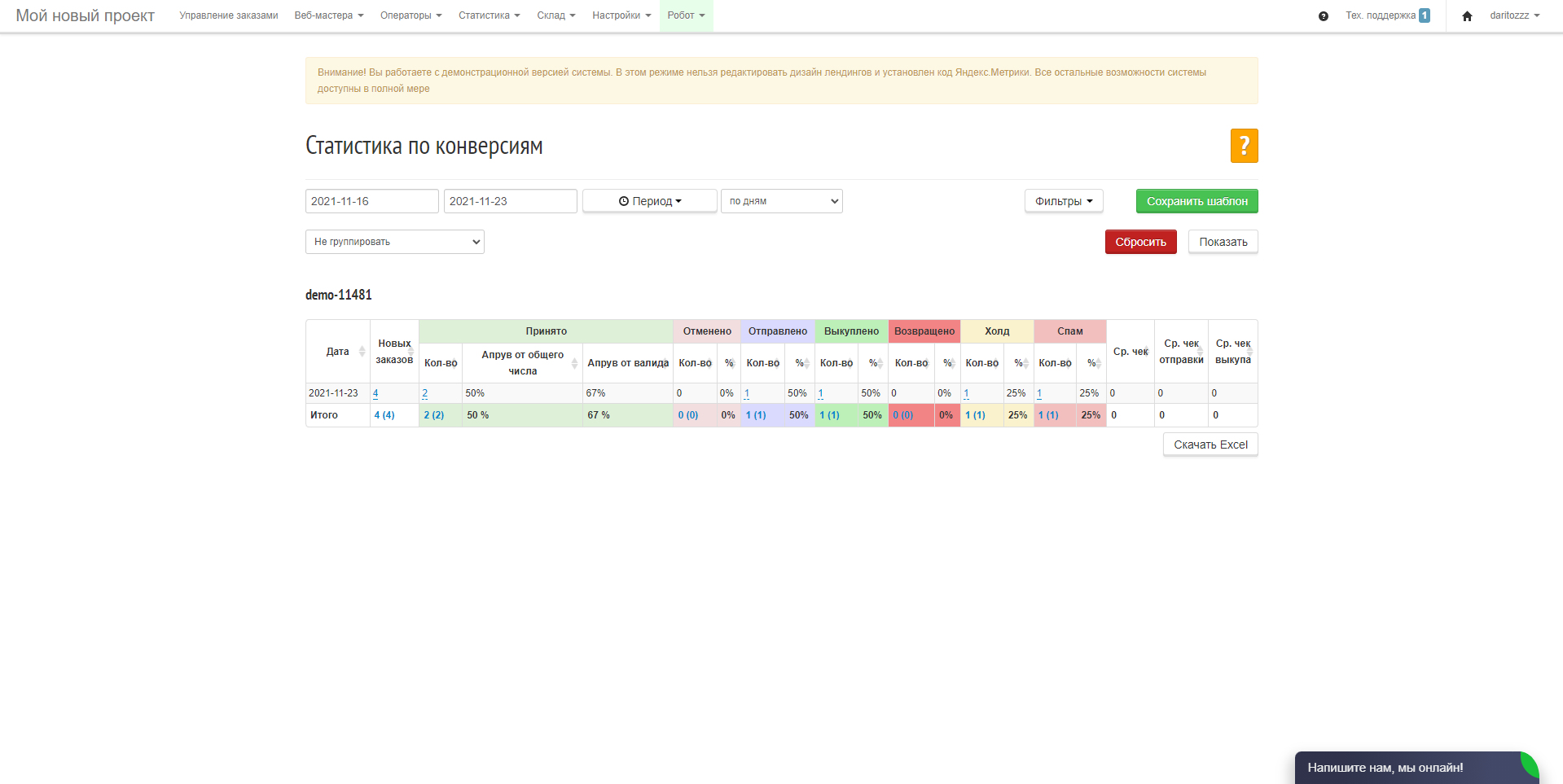Sort by Выкуплено percent column arrows
Image resolution: width=1563 pixels, height=784 pixels.
coord(880,363)
